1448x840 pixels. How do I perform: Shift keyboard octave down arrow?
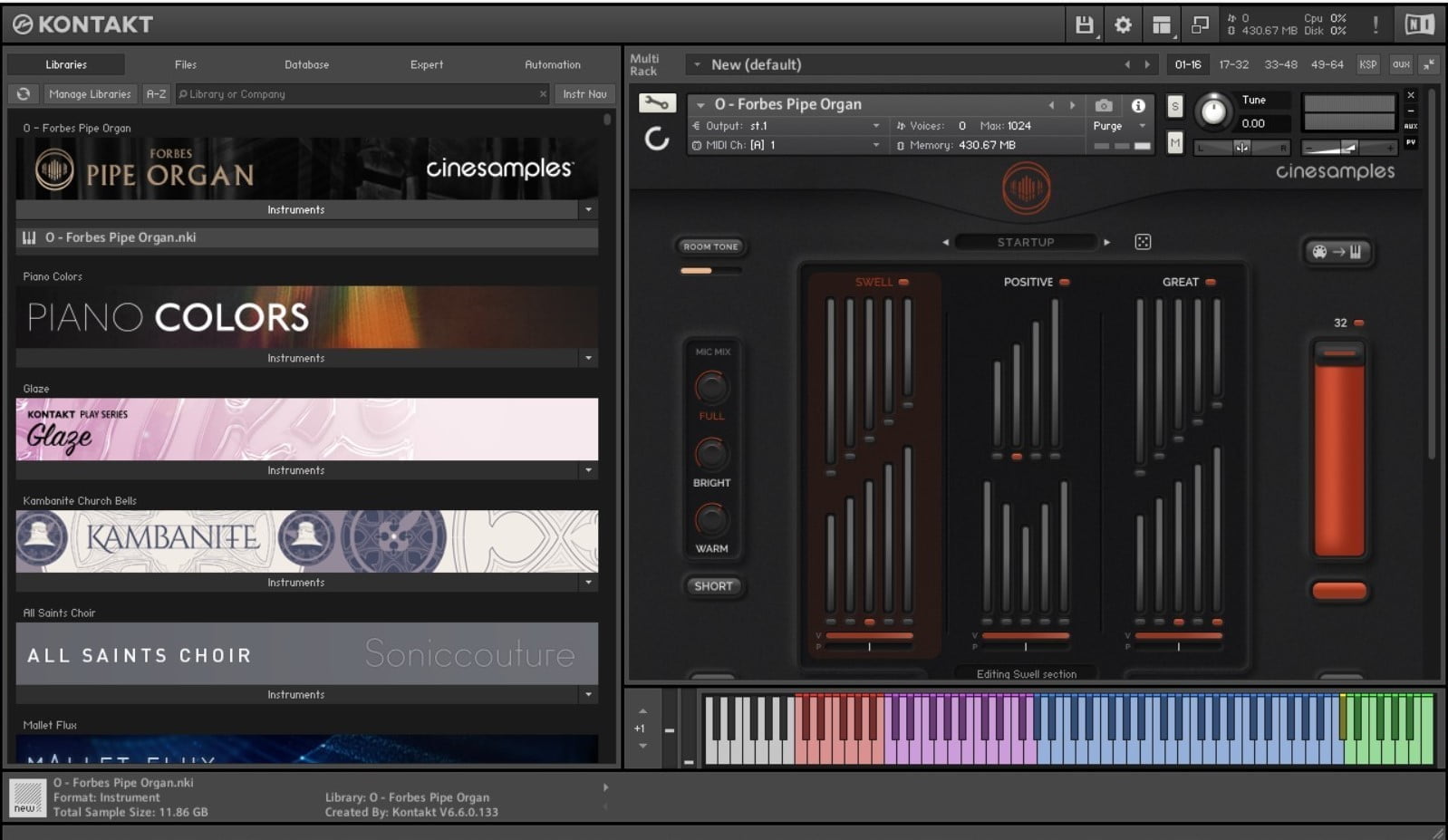click(642, 746)
